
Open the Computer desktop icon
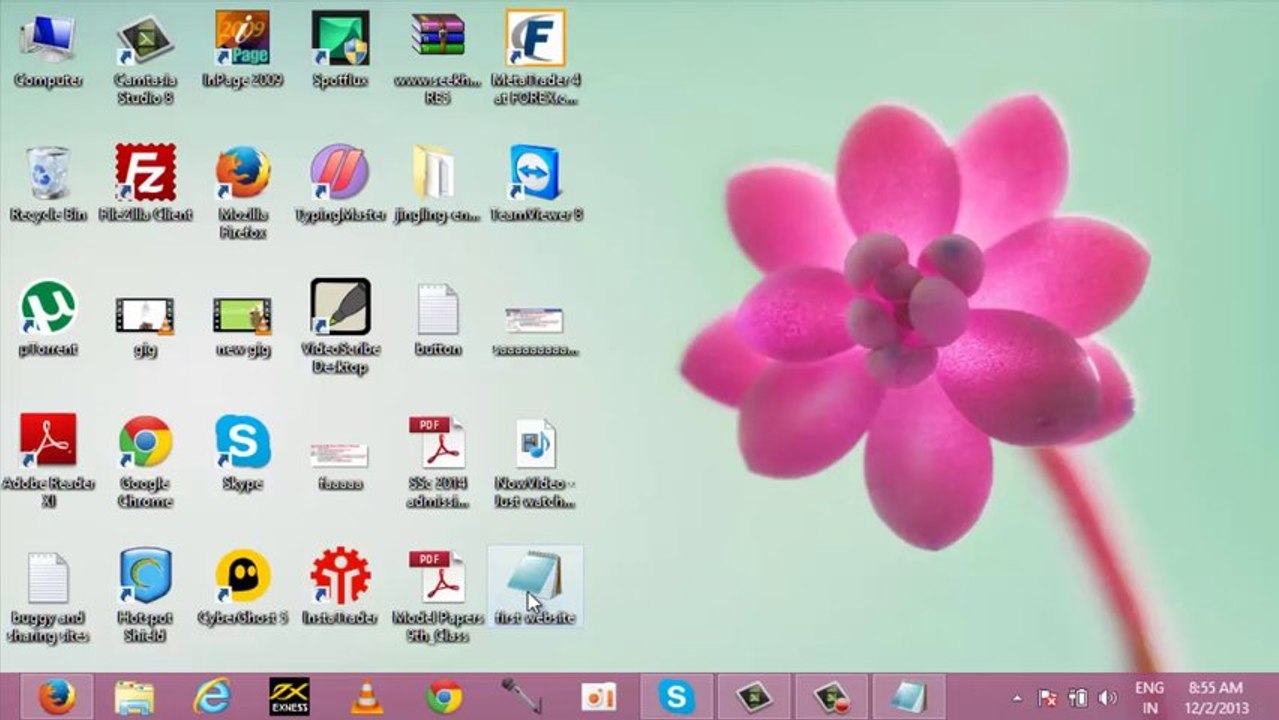click(47, 50)
